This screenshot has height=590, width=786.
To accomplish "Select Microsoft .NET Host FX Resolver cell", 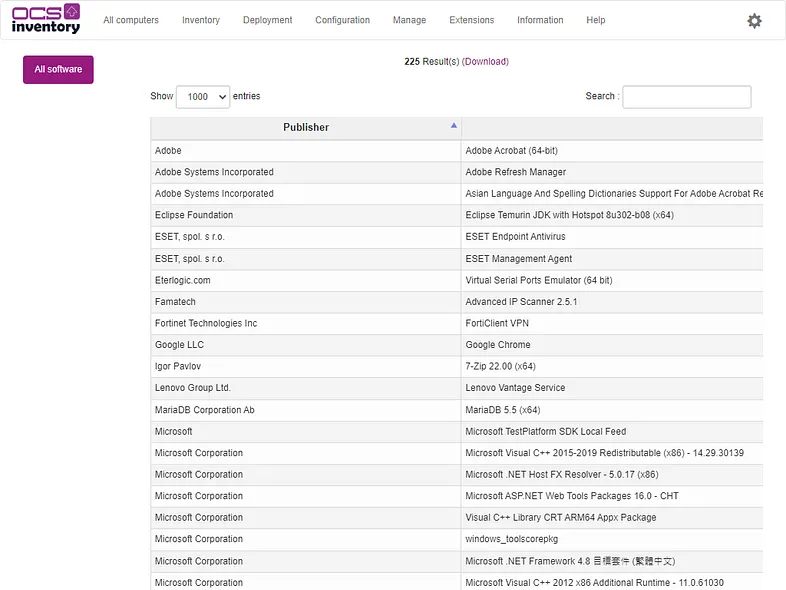I will (612, 475).
